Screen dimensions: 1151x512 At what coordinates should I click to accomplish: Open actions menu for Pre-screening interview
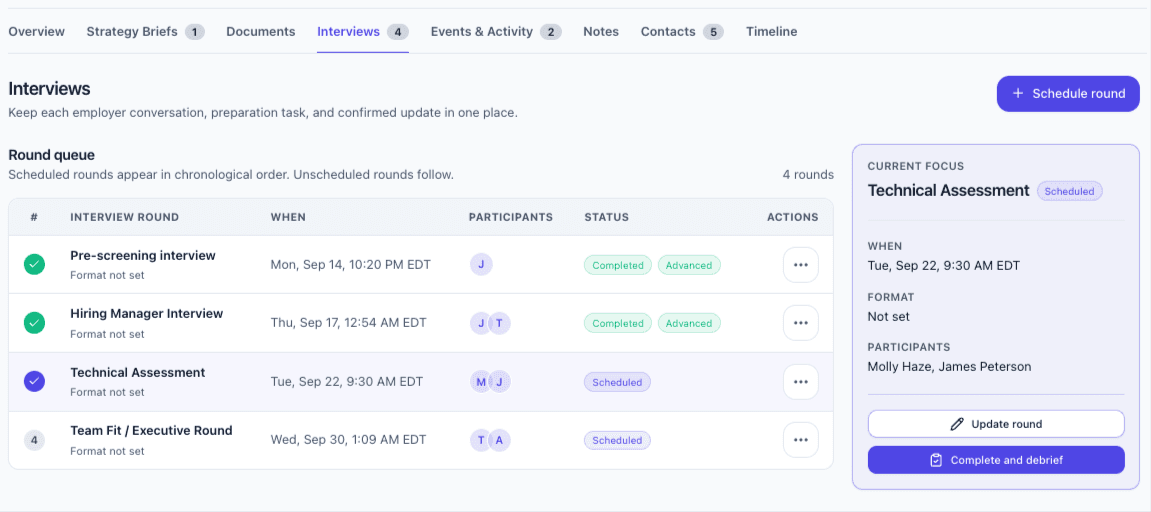800,264
